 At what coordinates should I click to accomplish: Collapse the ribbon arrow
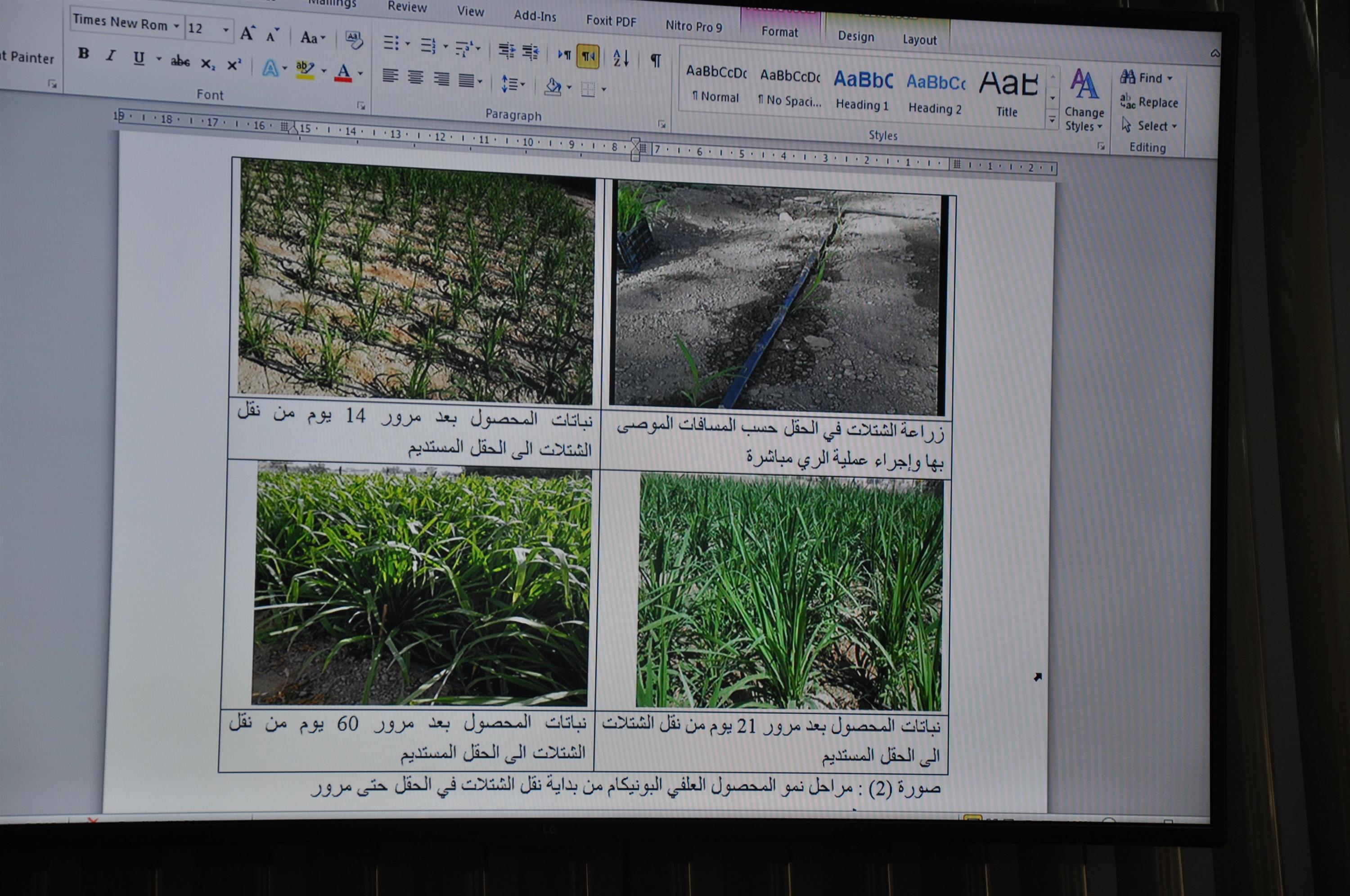tap(1215, 54)
